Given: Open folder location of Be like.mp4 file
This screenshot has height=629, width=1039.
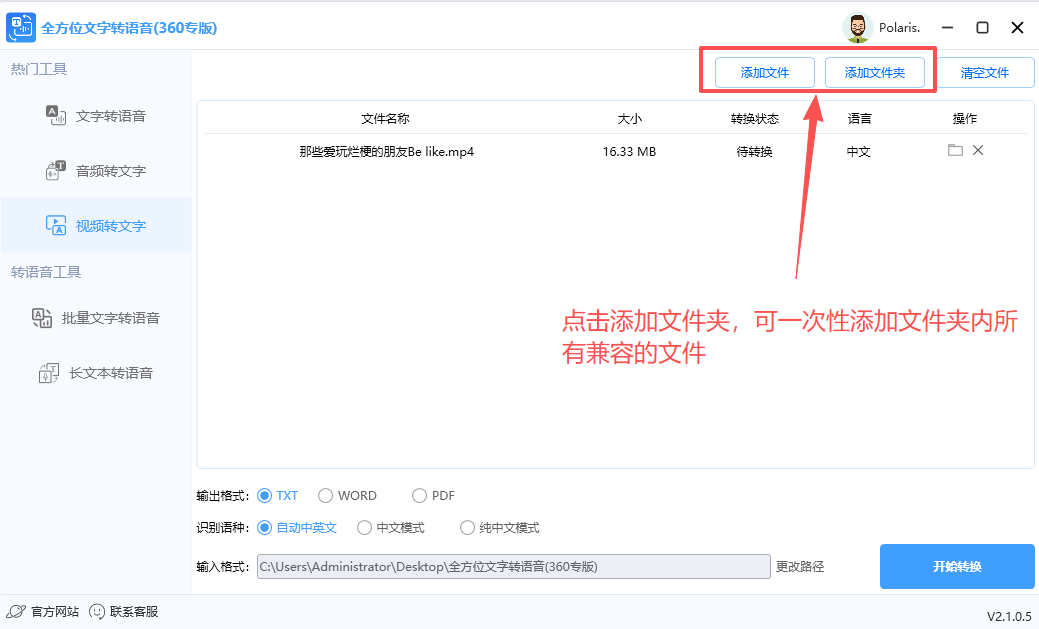Looking at the screenshot, I should (955, 150).
